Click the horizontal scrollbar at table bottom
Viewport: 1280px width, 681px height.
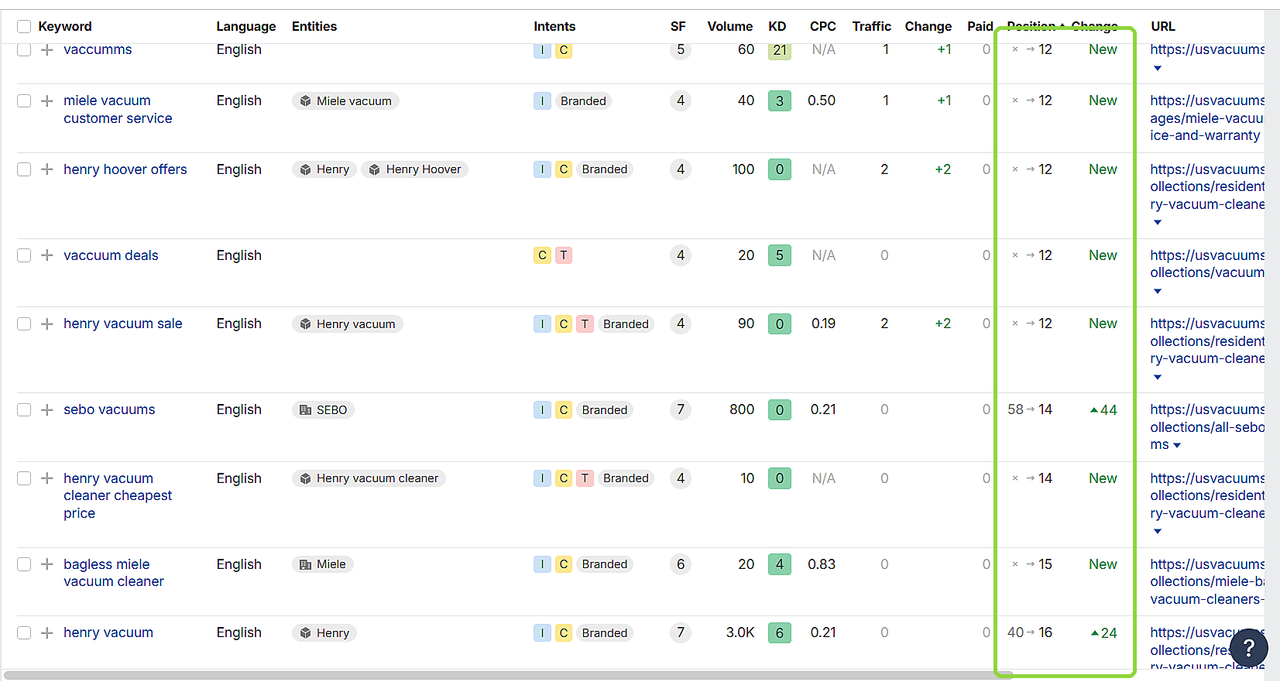point(507,675)
